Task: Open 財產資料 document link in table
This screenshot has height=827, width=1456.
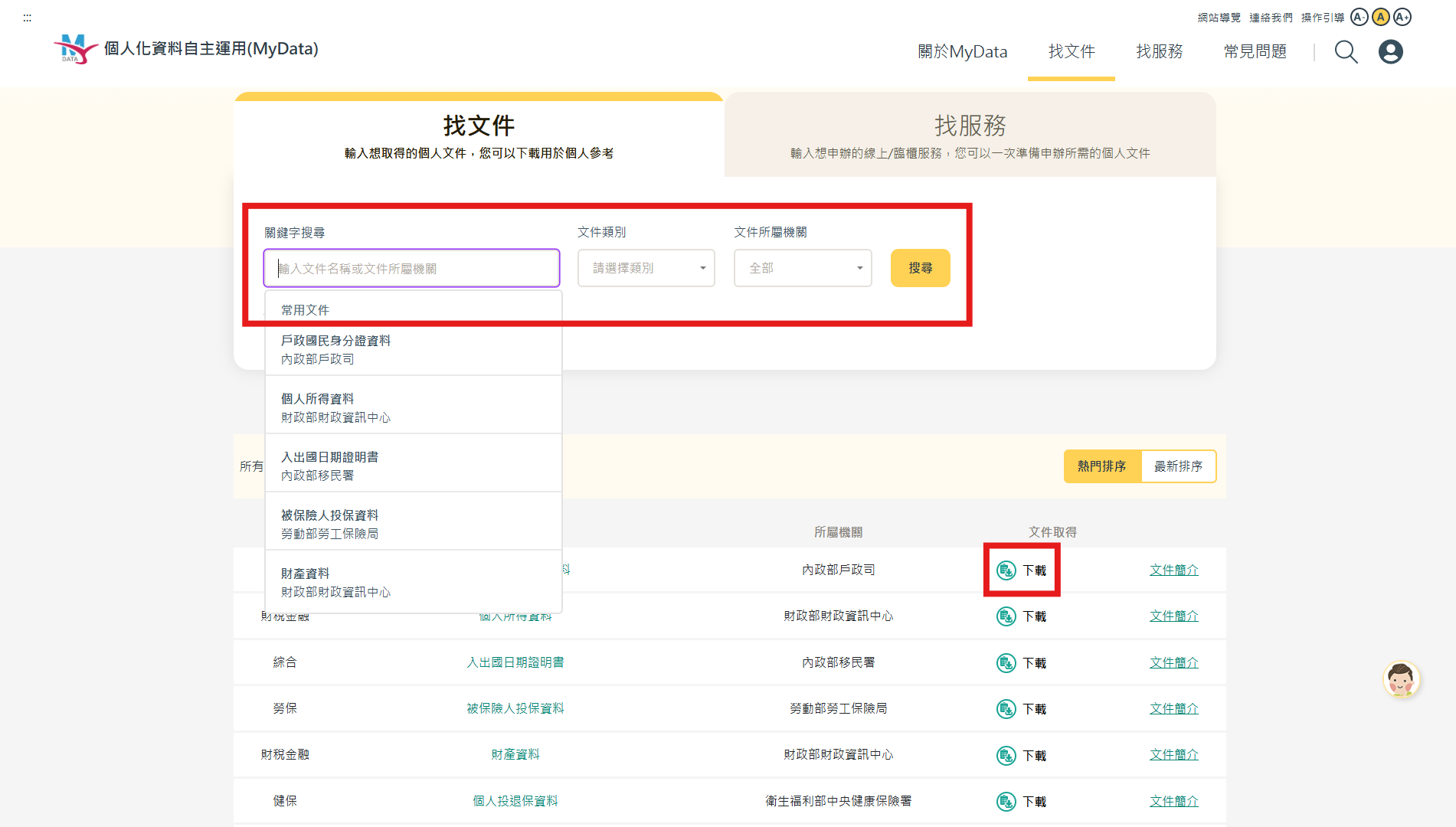Action: 515,754
